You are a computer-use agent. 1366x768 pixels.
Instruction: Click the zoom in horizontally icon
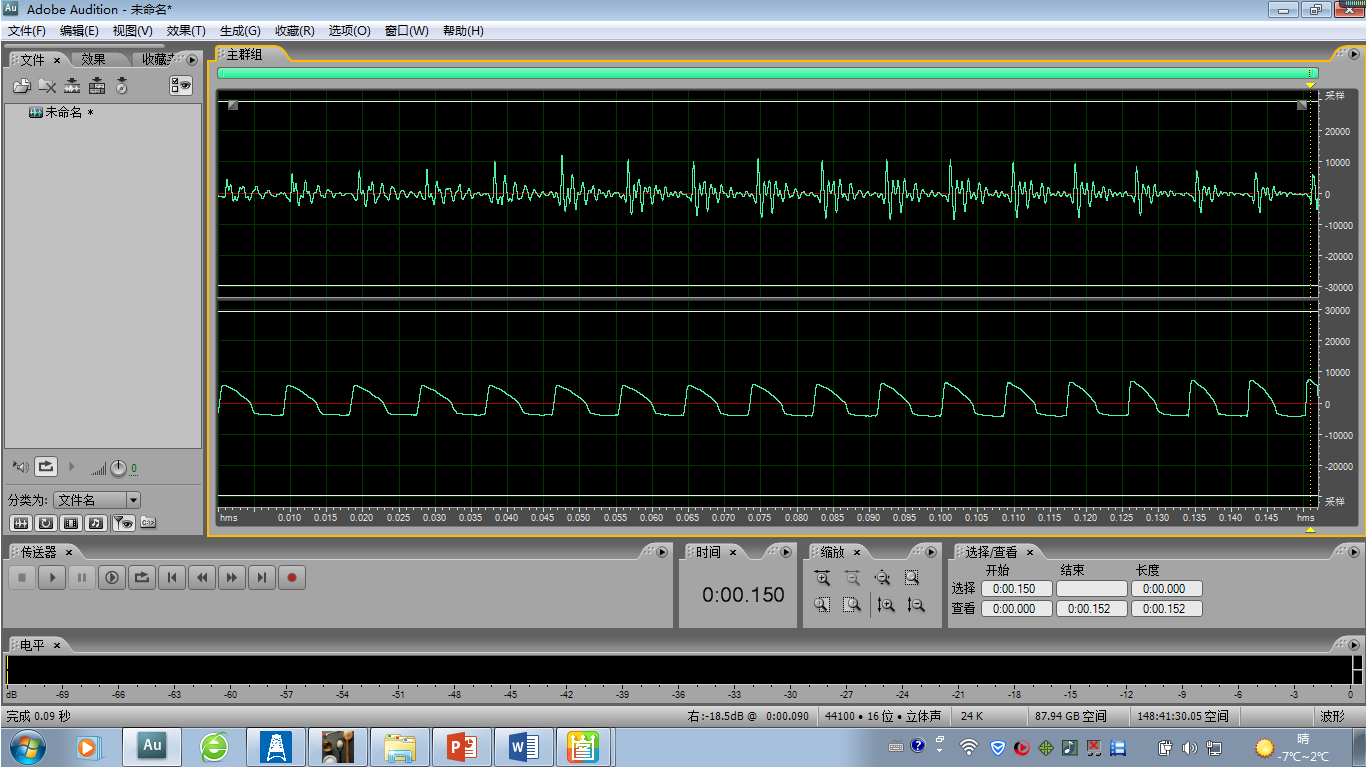tap(822, 577)
